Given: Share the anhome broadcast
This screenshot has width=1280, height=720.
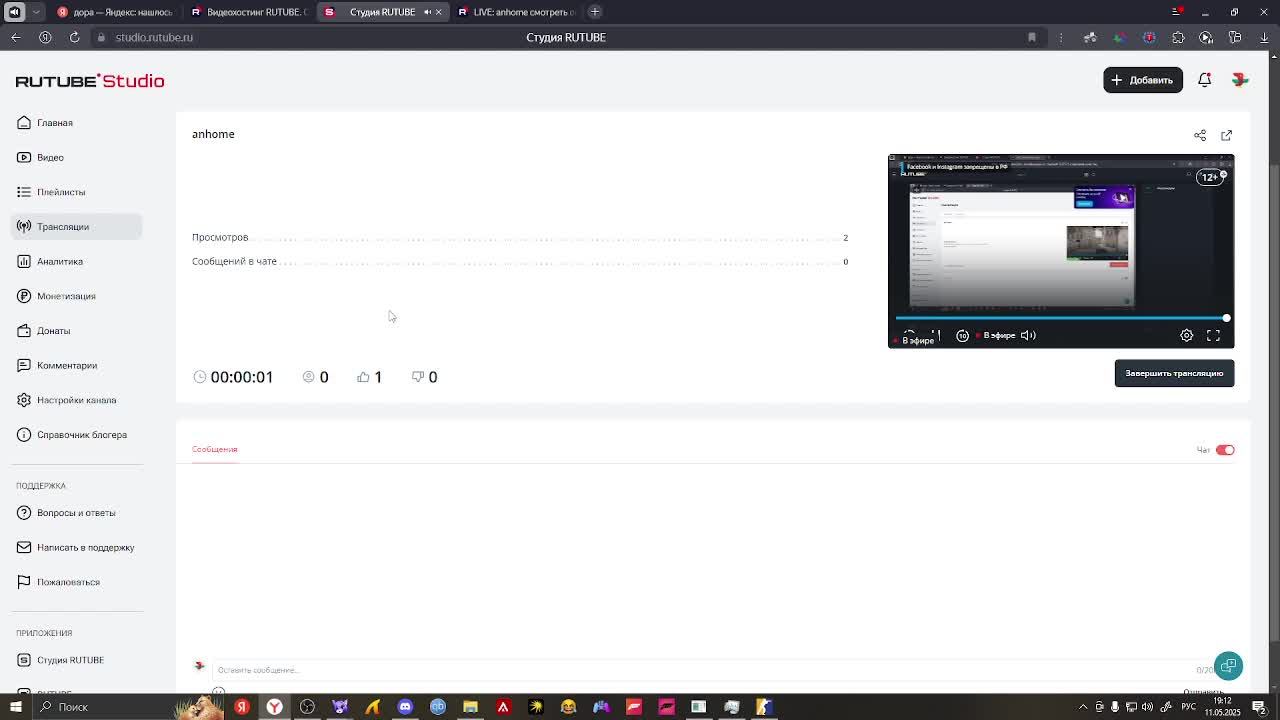Looking at the screenshot, I should [x=1200, y=135].
